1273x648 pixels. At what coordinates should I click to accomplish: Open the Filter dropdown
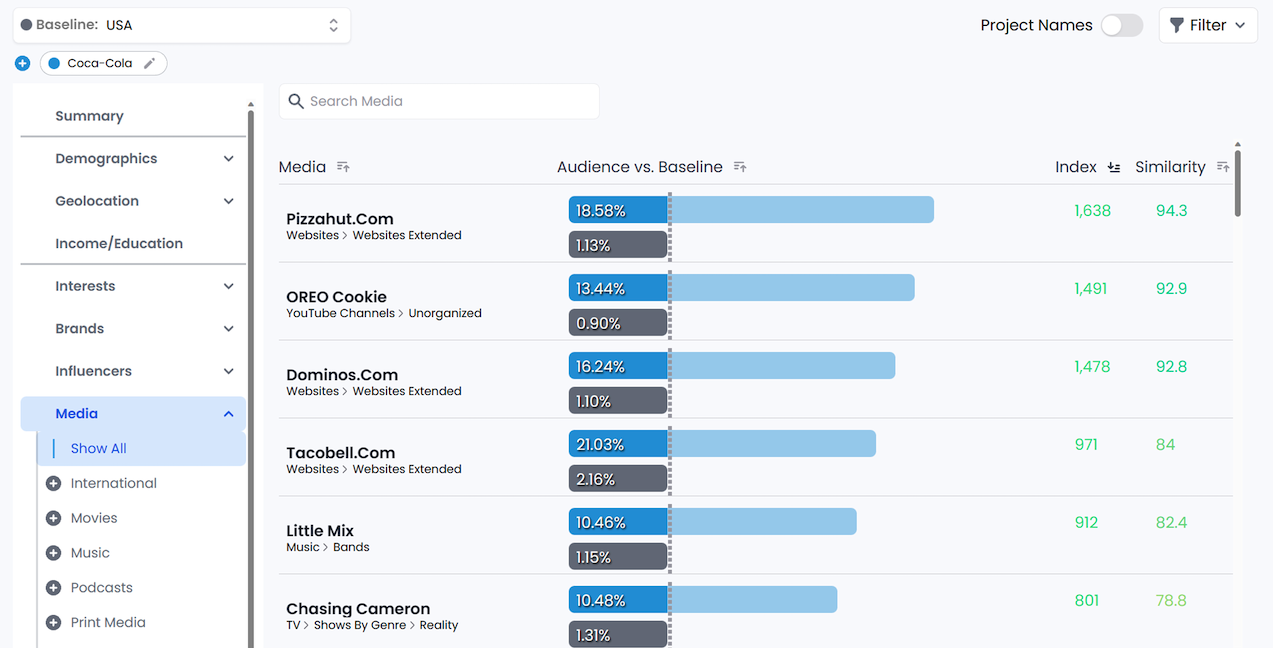click(x=1208, y=25)
